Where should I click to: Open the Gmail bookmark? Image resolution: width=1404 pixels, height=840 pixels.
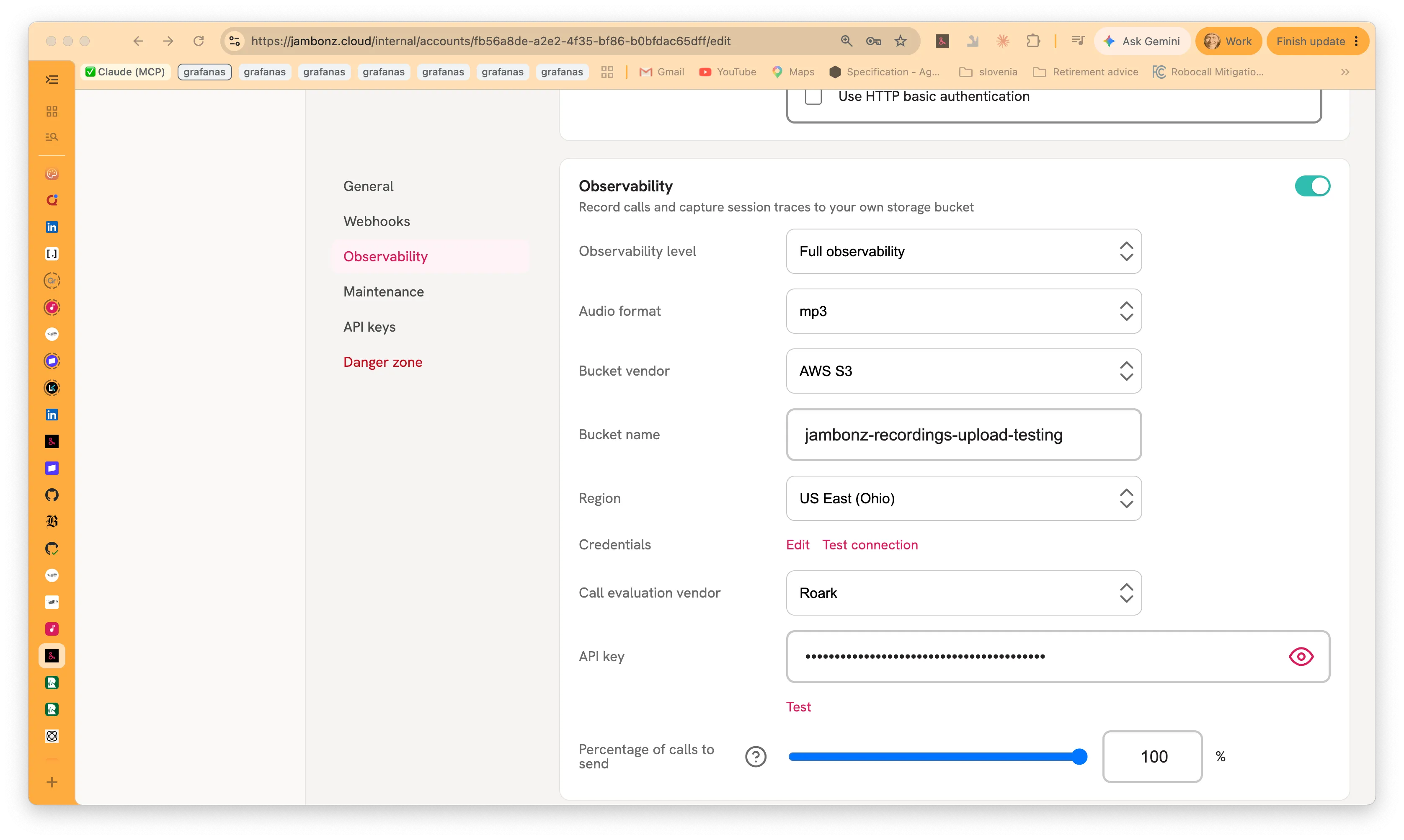(x=661, y=72)
